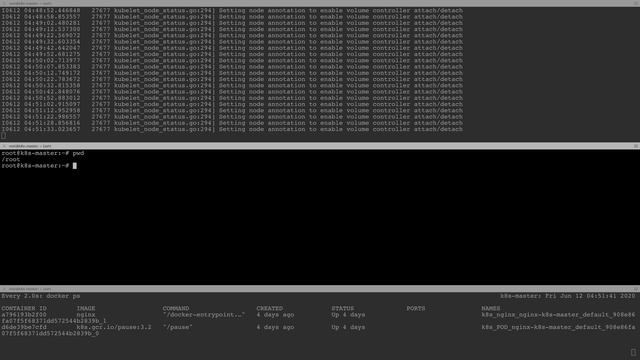Click the kubelet log line at 04:50:02.713977
The height and width of the screenshot is (360, 640).
[232, 60]
